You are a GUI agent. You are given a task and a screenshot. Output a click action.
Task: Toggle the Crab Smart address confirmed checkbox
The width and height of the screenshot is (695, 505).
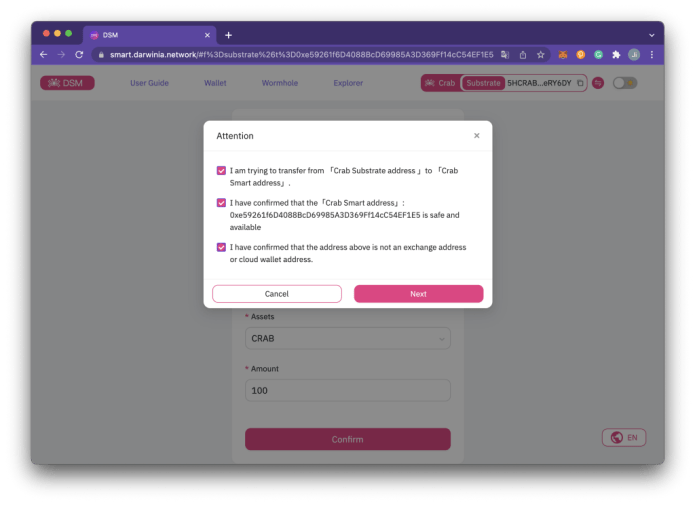pyautogui.click(x=221, y=203)
